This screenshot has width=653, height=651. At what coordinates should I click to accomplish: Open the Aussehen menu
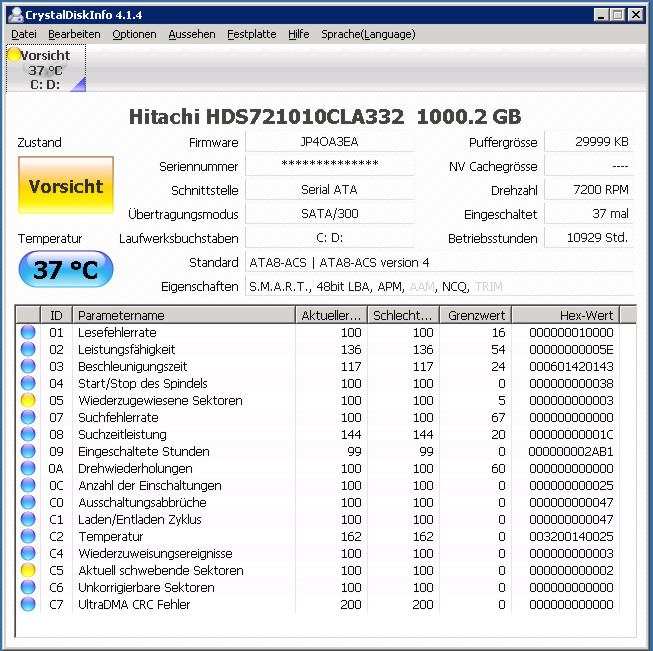(192, 34)
